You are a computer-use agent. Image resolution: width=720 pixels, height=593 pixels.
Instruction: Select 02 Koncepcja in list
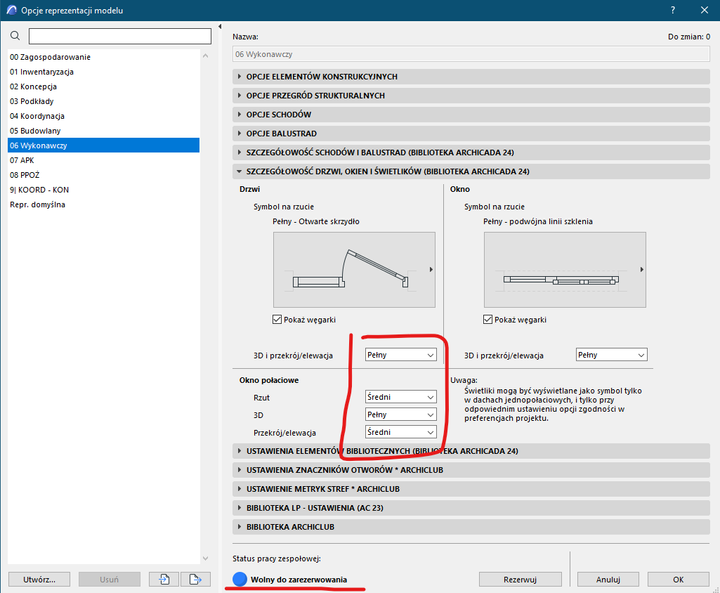pos(103,86)
